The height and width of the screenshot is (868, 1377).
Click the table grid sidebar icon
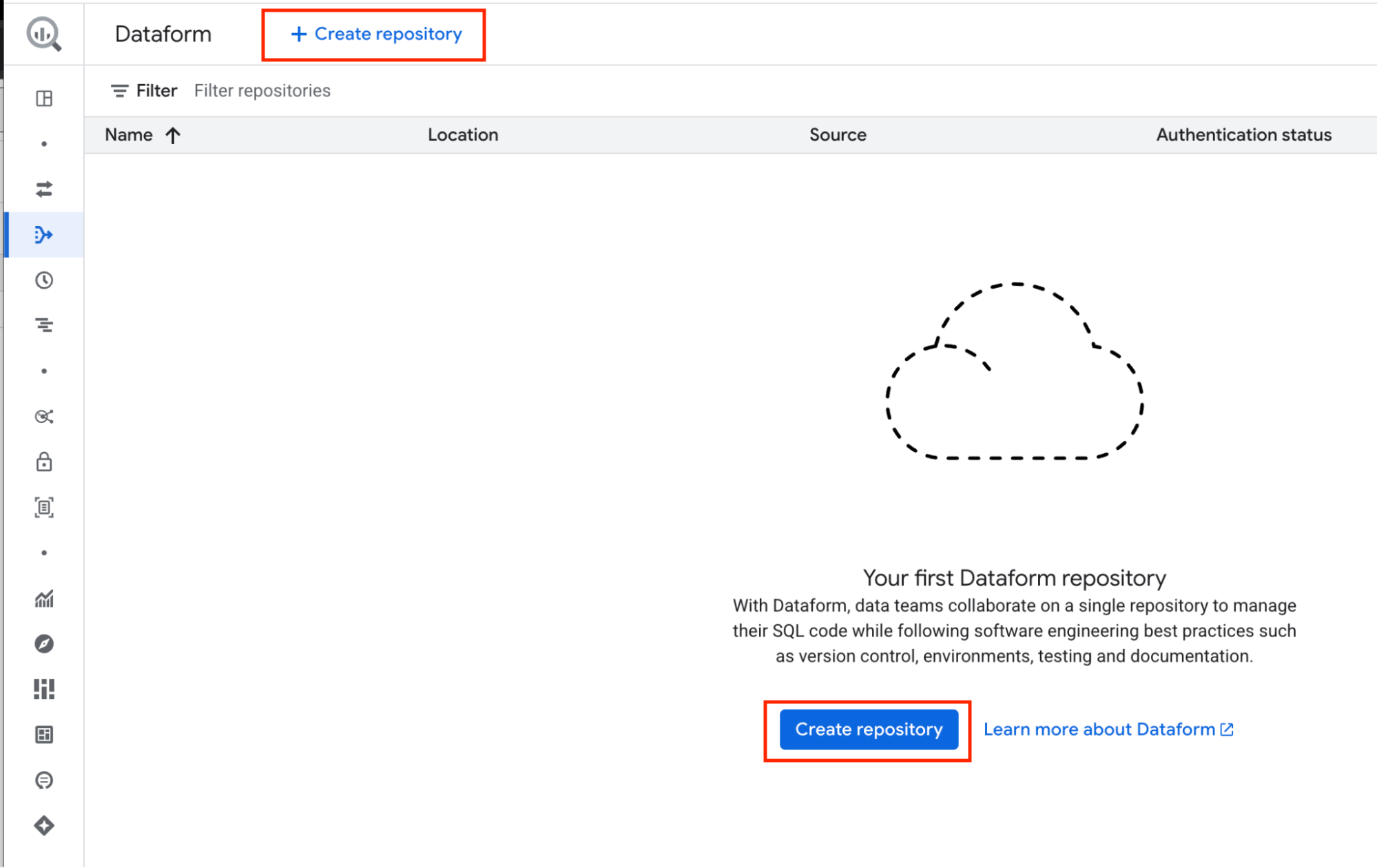44,735
